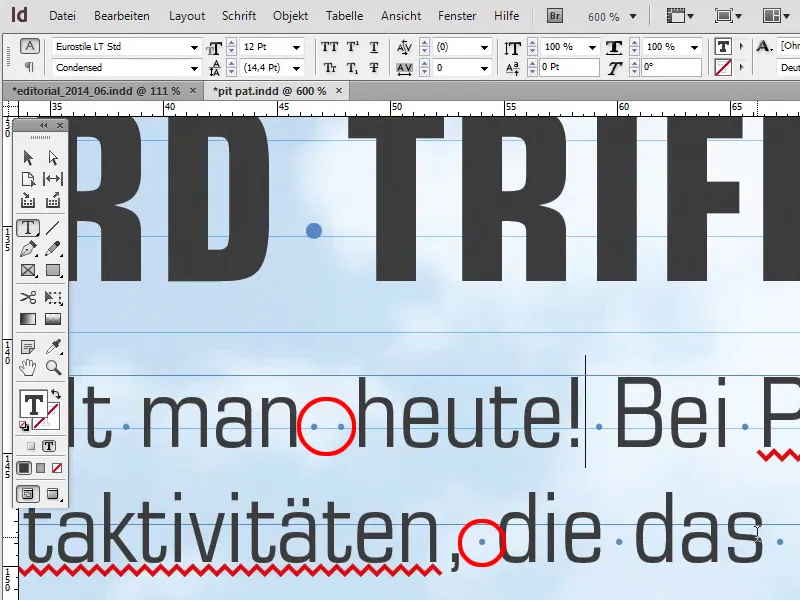The image size is (800, 600).
Task: Open the 12 Pt font size dropdown
Action: point(296,46)
